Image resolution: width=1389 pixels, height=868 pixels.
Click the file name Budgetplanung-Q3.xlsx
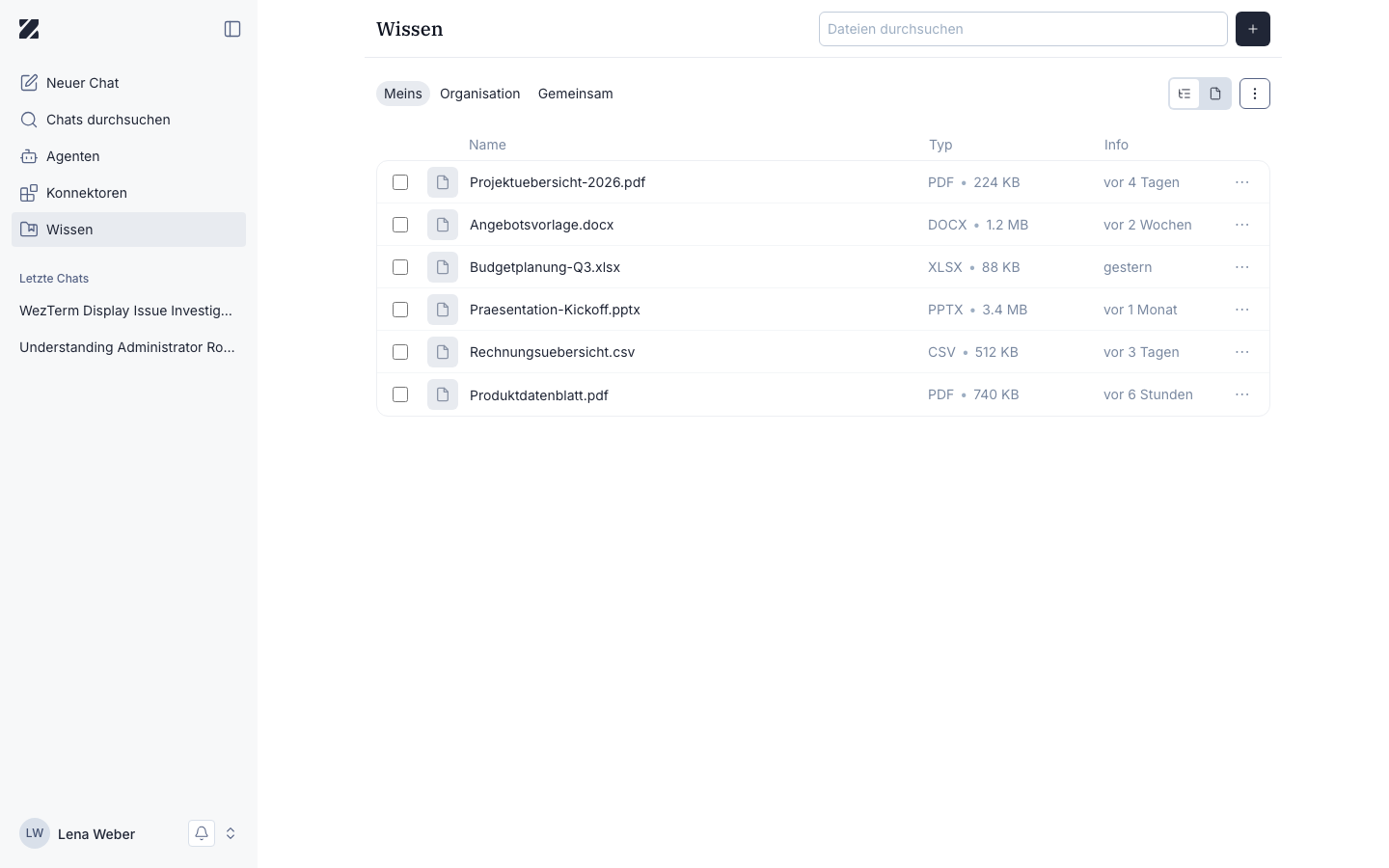545,267
